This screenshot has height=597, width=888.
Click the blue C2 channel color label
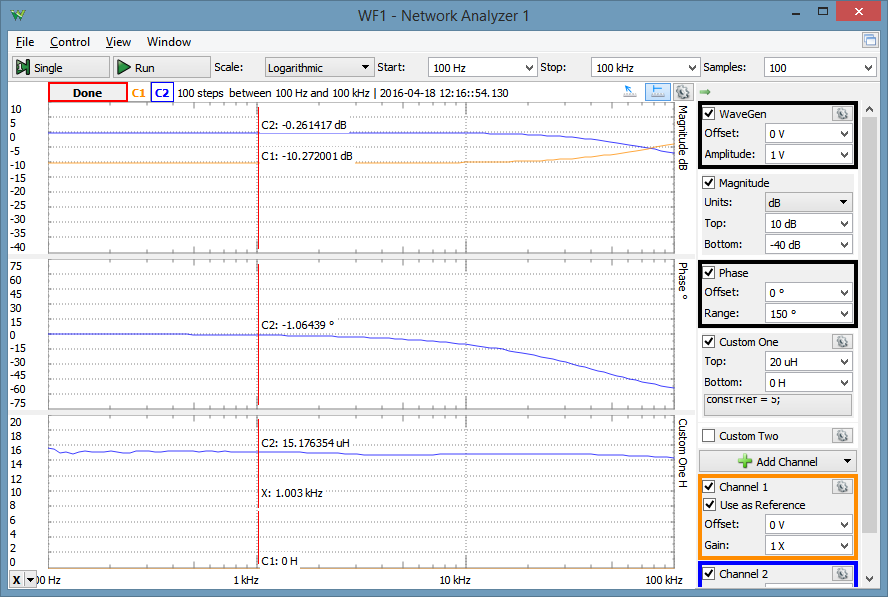(162, 93)
